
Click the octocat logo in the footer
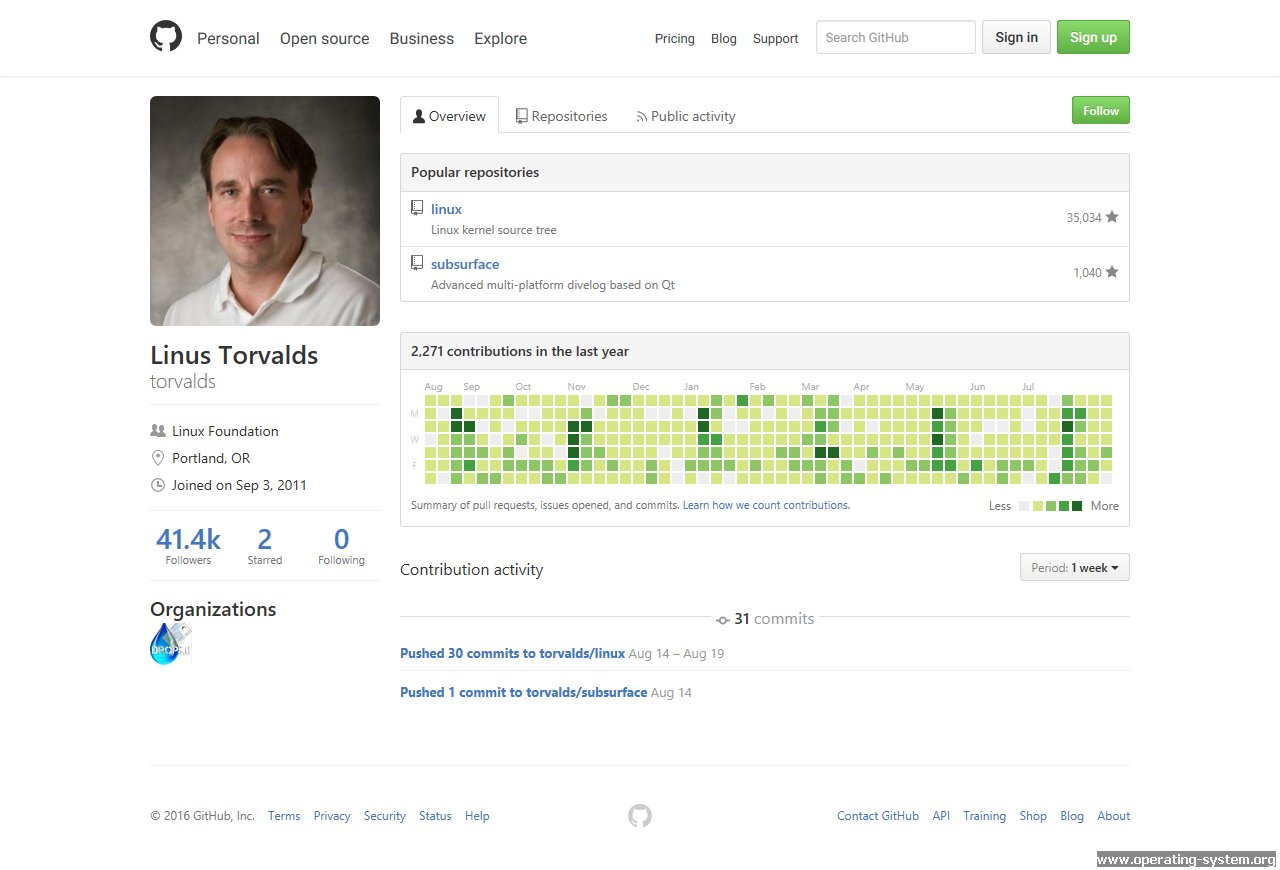click(x=640, y=815)
